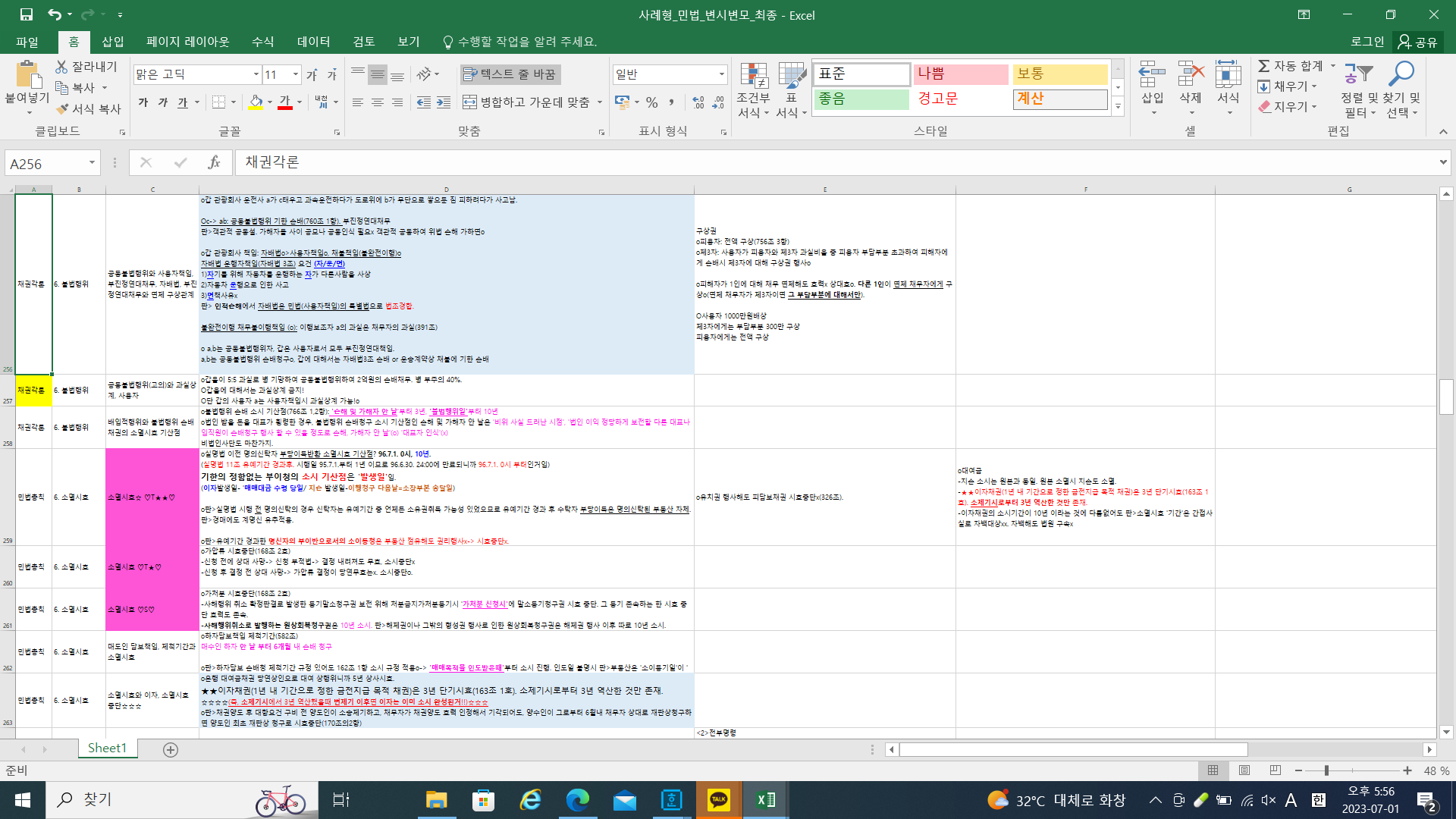
Task: Toggle Wrap Text (텍스트 줄 바꿈)
Action: 510,74
